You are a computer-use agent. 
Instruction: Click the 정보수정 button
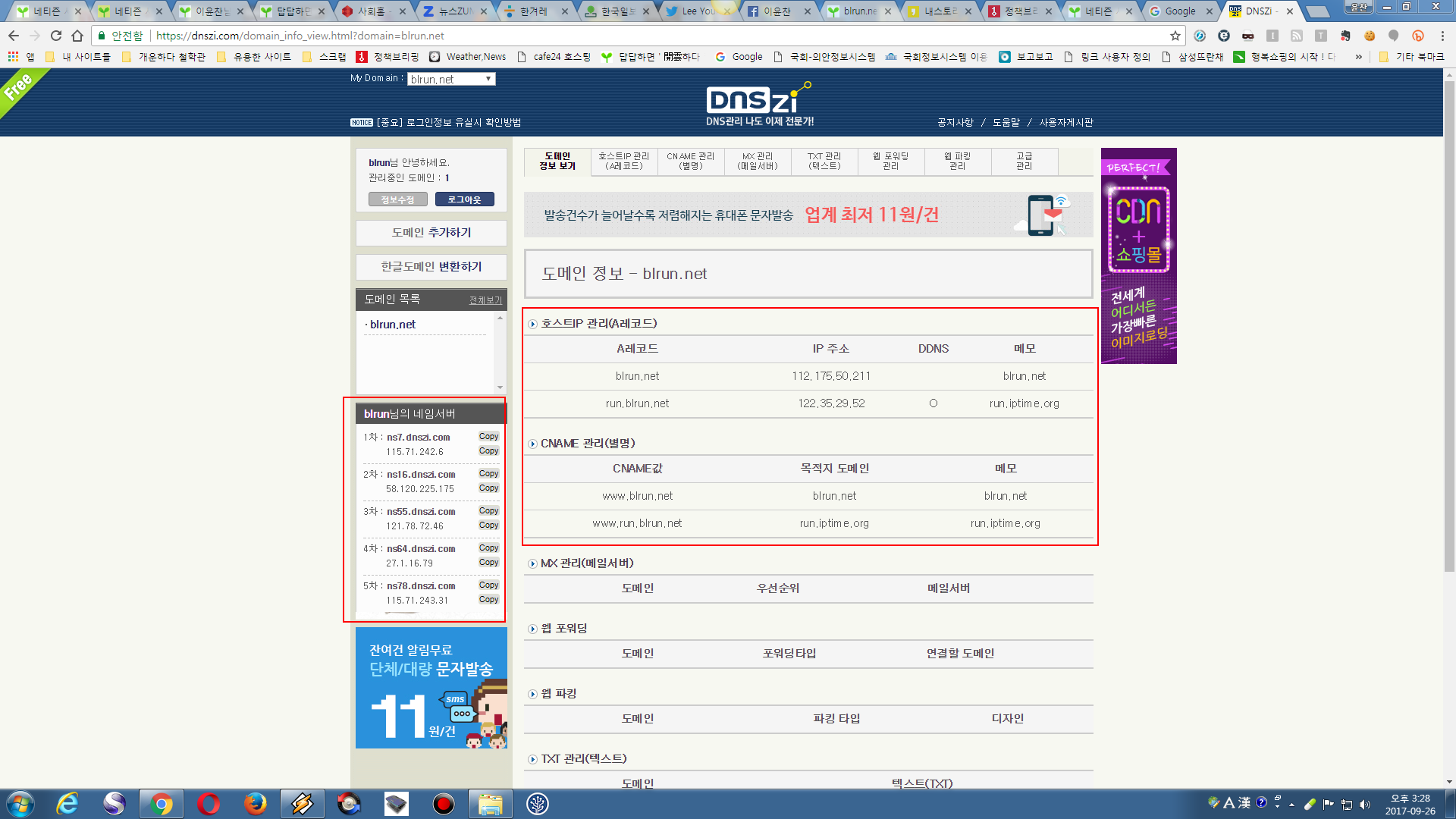pos(398,199)
